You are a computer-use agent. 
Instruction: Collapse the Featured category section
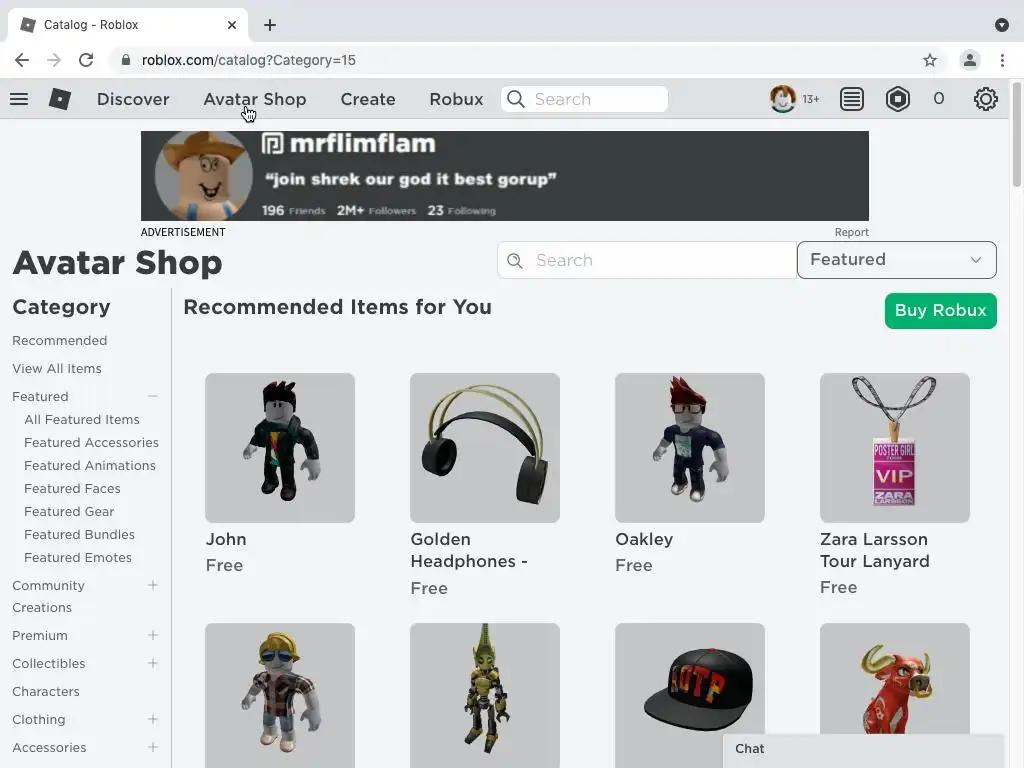click(x=153, y=396)
